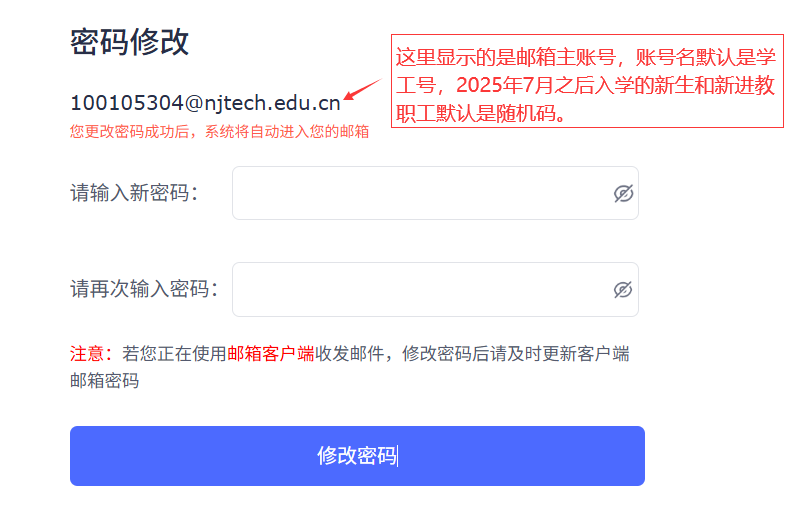
Task: Click the red arrow pointing to email
Action: (x=363, y=89)
